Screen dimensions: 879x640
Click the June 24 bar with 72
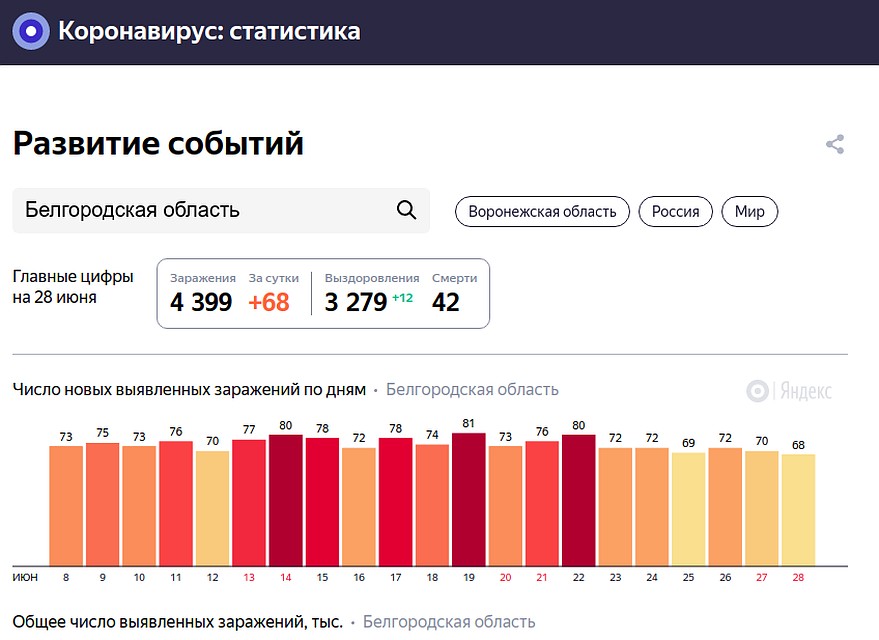(x=652, y=507)
